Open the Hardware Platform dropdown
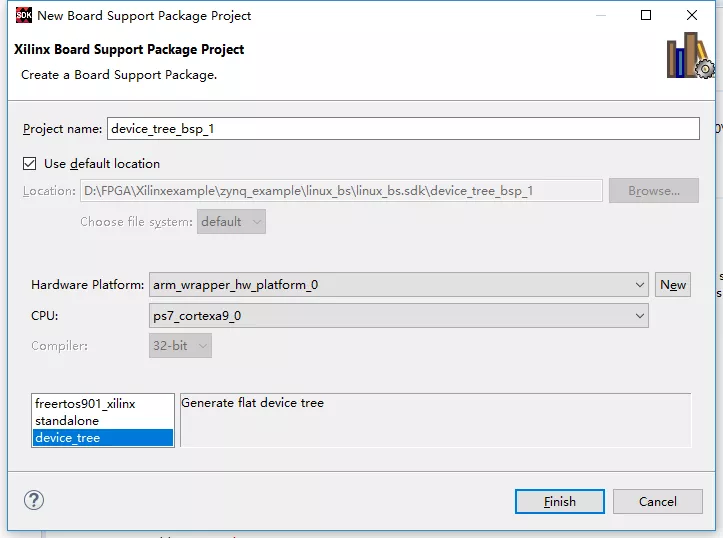 [399, 285]
